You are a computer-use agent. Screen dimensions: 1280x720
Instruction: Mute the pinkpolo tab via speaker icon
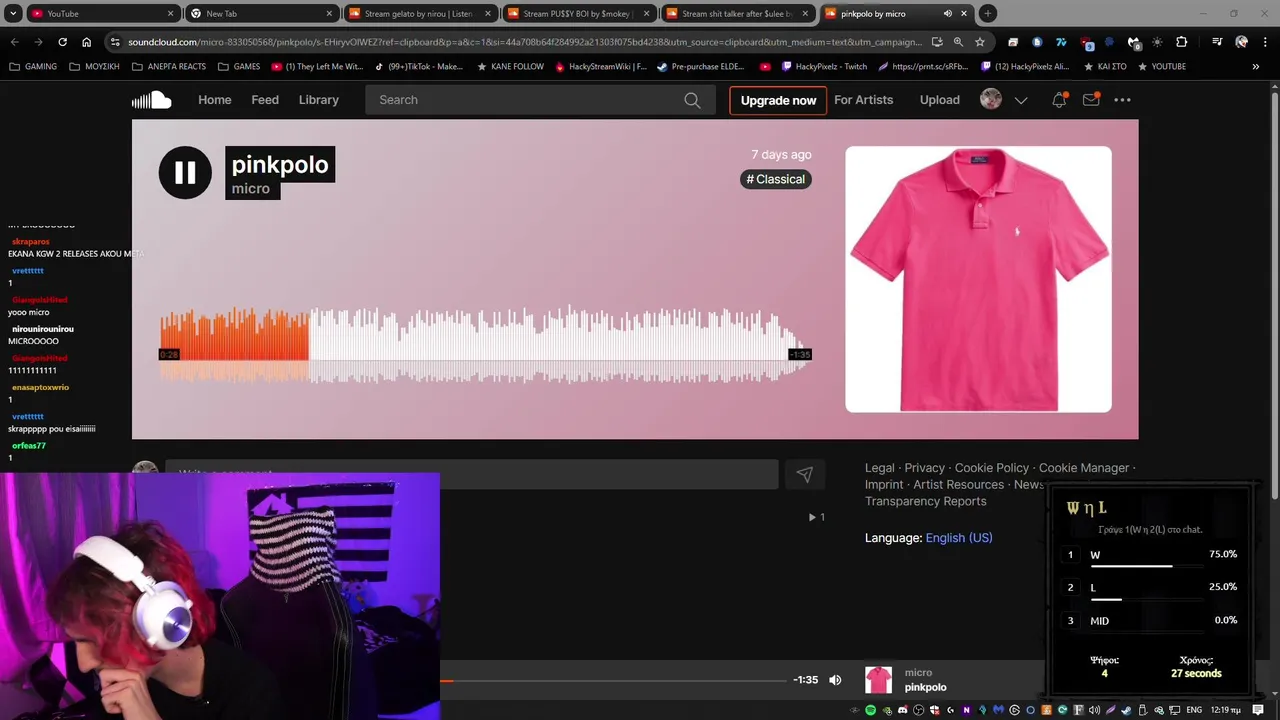[947, 14]
